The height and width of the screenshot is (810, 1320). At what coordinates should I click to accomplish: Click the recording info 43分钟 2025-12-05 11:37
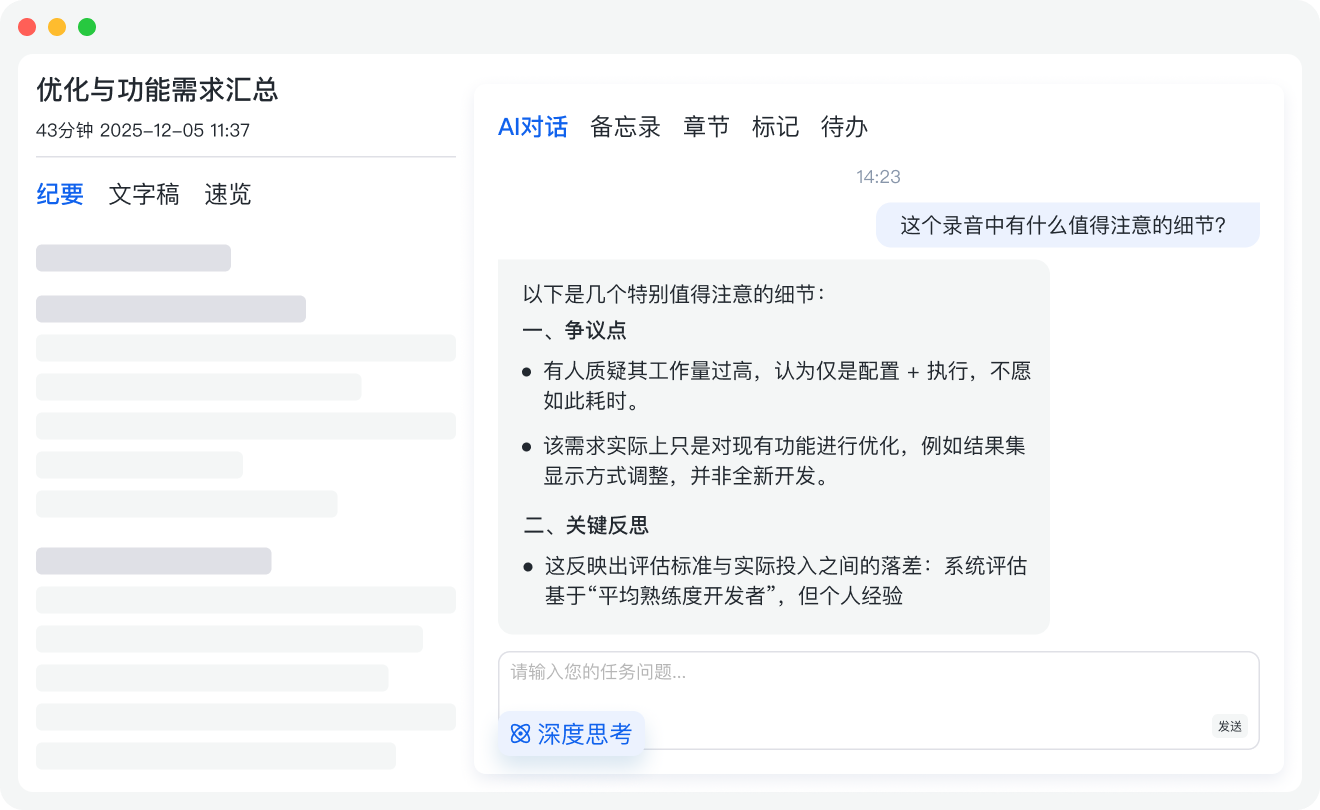[x=143, y=130]
